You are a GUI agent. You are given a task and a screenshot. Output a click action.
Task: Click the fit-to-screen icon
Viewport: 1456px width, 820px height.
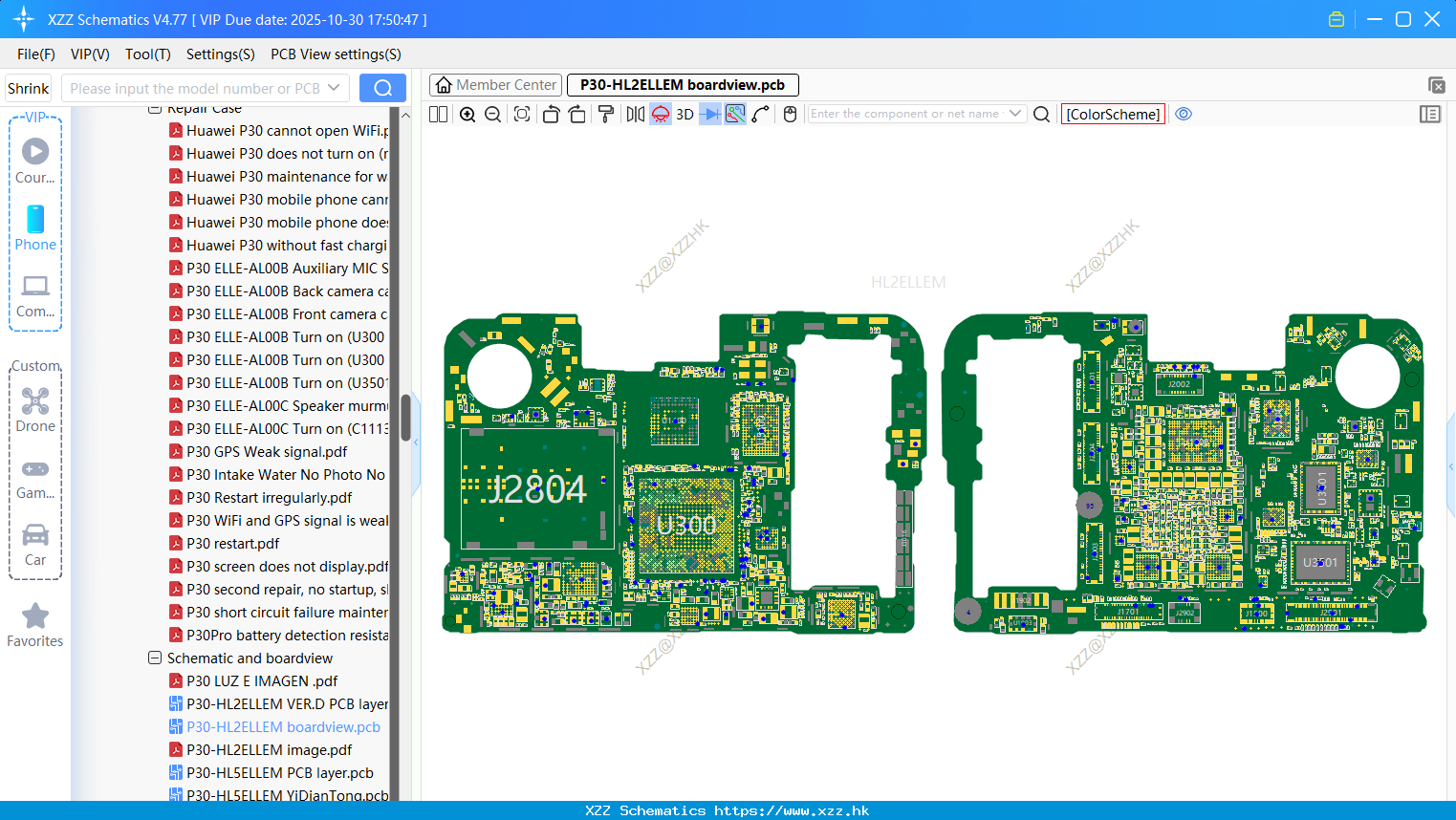(x=522, y=114)
